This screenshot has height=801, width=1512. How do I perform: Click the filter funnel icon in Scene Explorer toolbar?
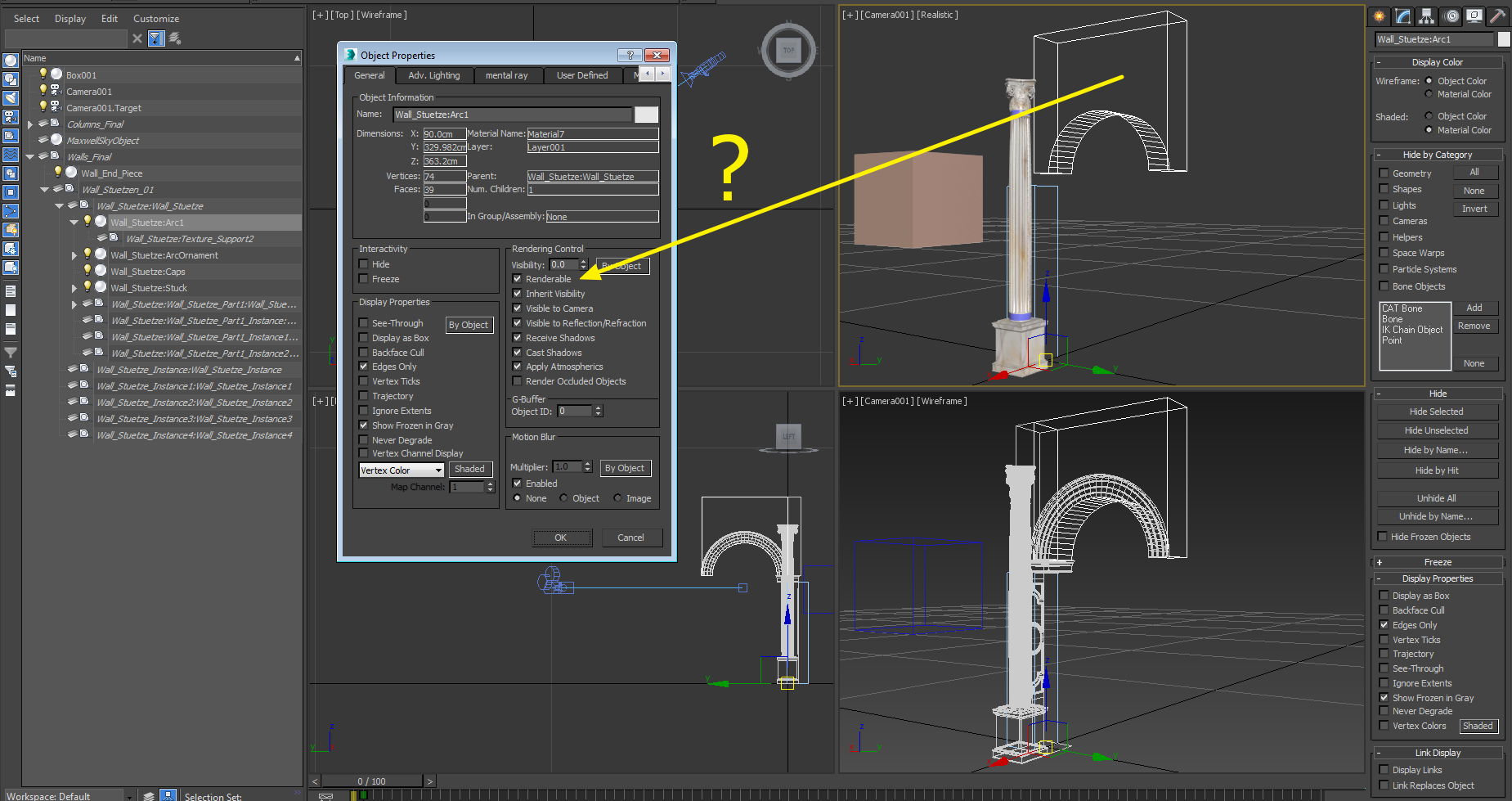[x=155, y=38]
